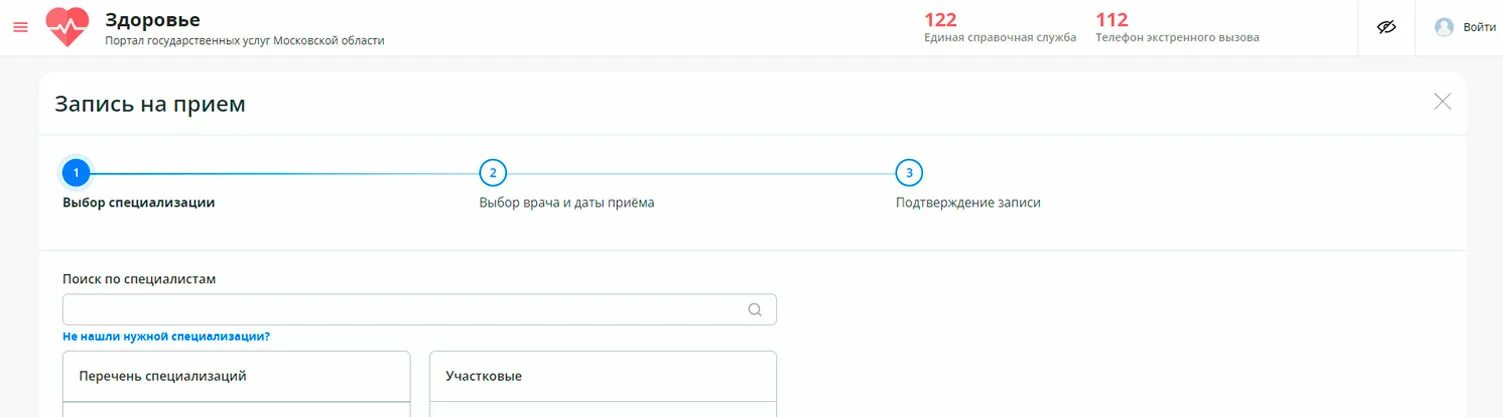The height and width of the screenshot is (417, 1503).
Task: Click Портал государственных услуг Московской области subtitle
Action: 245,41
